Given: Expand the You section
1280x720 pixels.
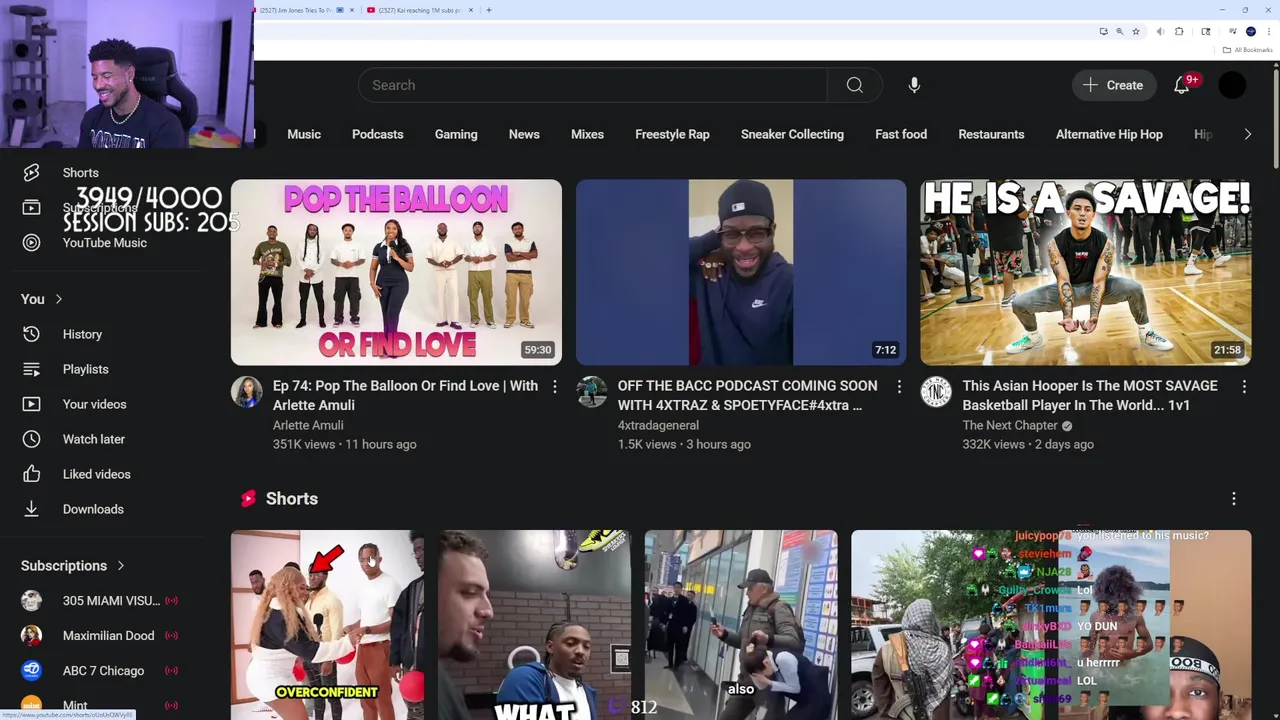Looking at the screenshot, I should pyautogui.click(x=42, y=299).
